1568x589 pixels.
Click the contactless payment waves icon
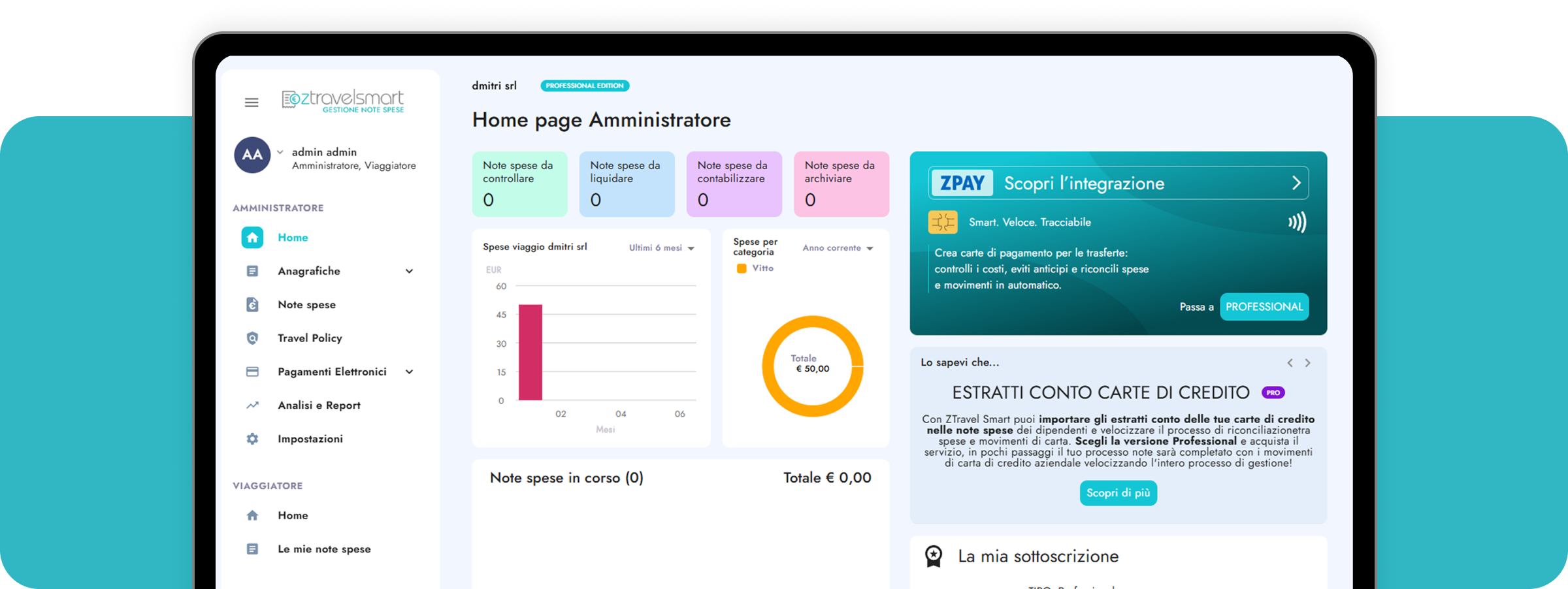click(1297, 222)
